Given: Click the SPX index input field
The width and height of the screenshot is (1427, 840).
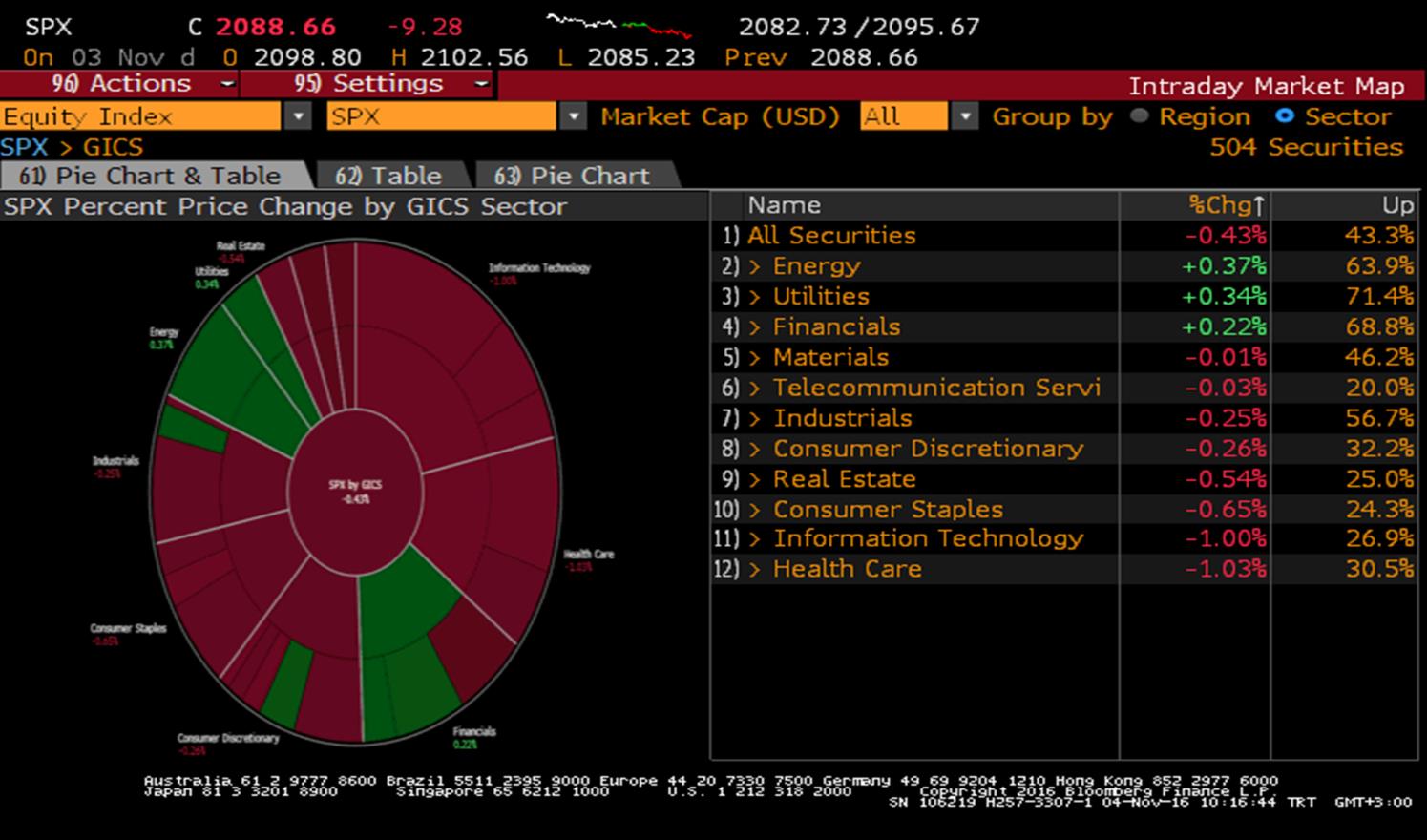Looking at the screenshot, I should [x=441, y=116].
